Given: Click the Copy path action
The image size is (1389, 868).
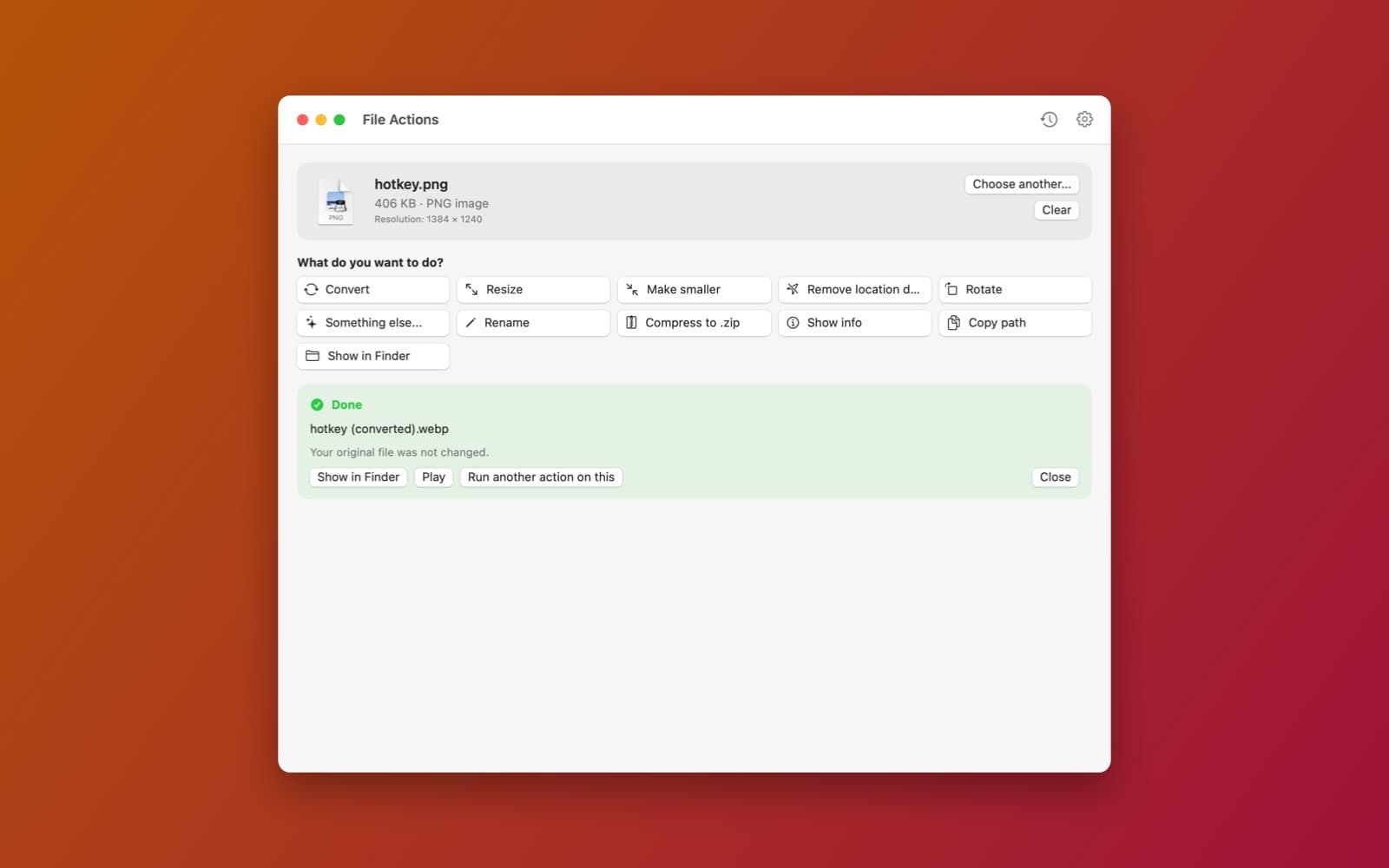Looking at the screenshot, I should [1015, 323].
